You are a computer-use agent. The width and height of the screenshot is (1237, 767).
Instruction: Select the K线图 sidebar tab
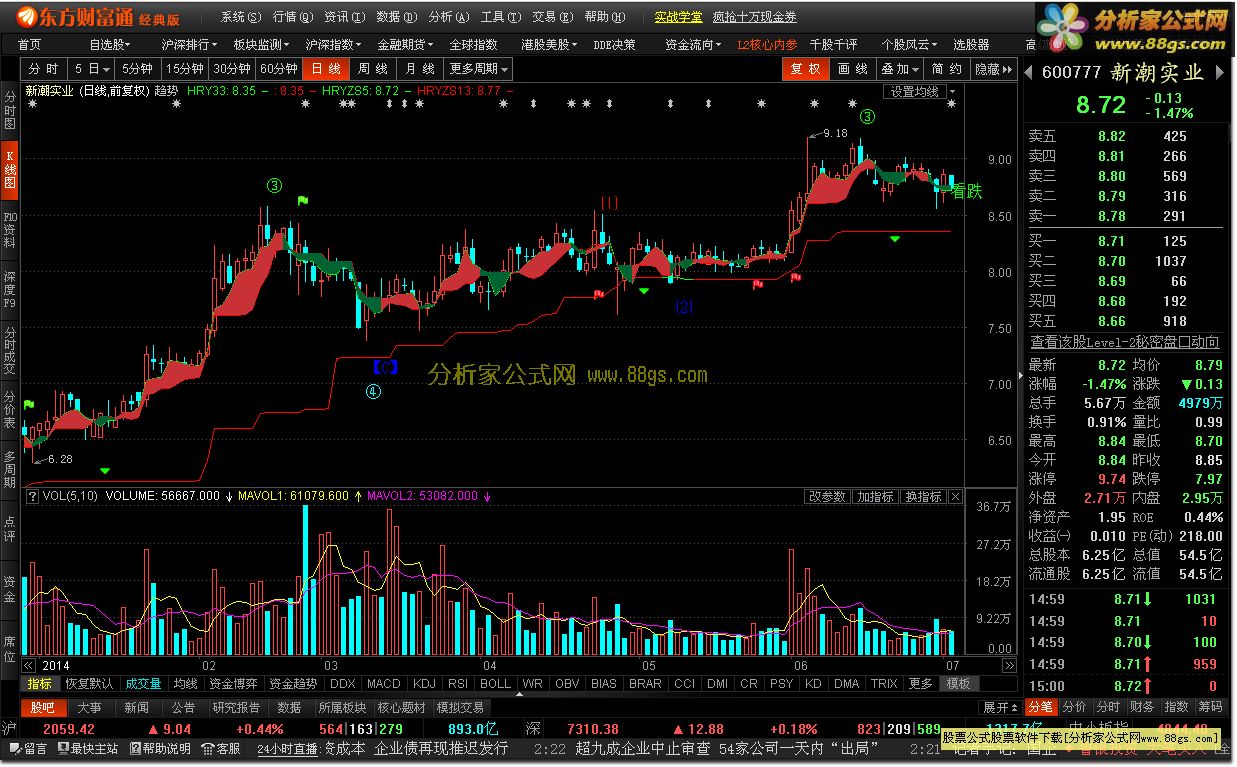pyautogui.click(x=10, y=169)
